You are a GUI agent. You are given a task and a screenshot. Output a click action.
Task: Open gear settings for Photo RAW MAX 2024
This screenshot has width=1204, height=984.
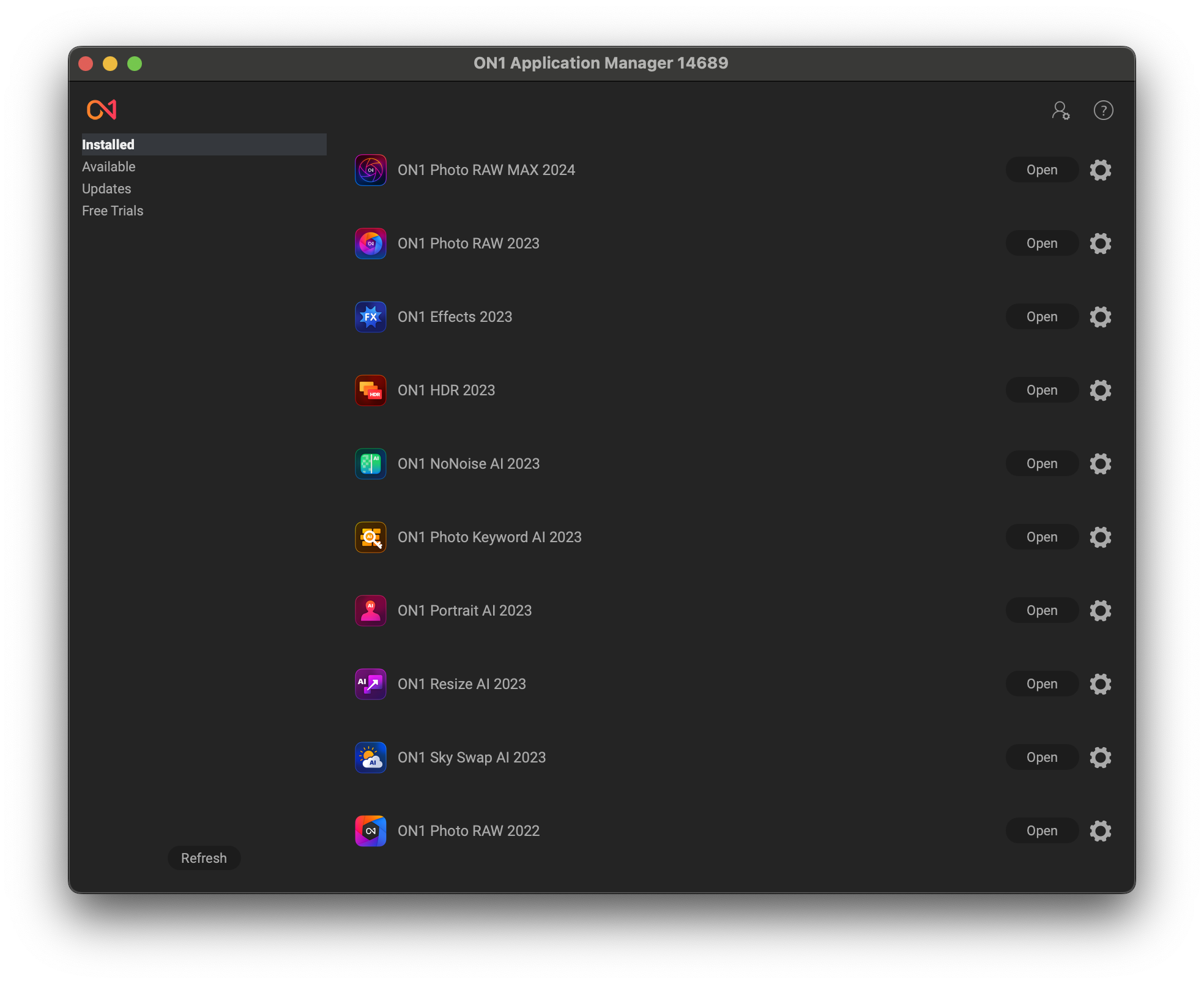(1101, 170)
